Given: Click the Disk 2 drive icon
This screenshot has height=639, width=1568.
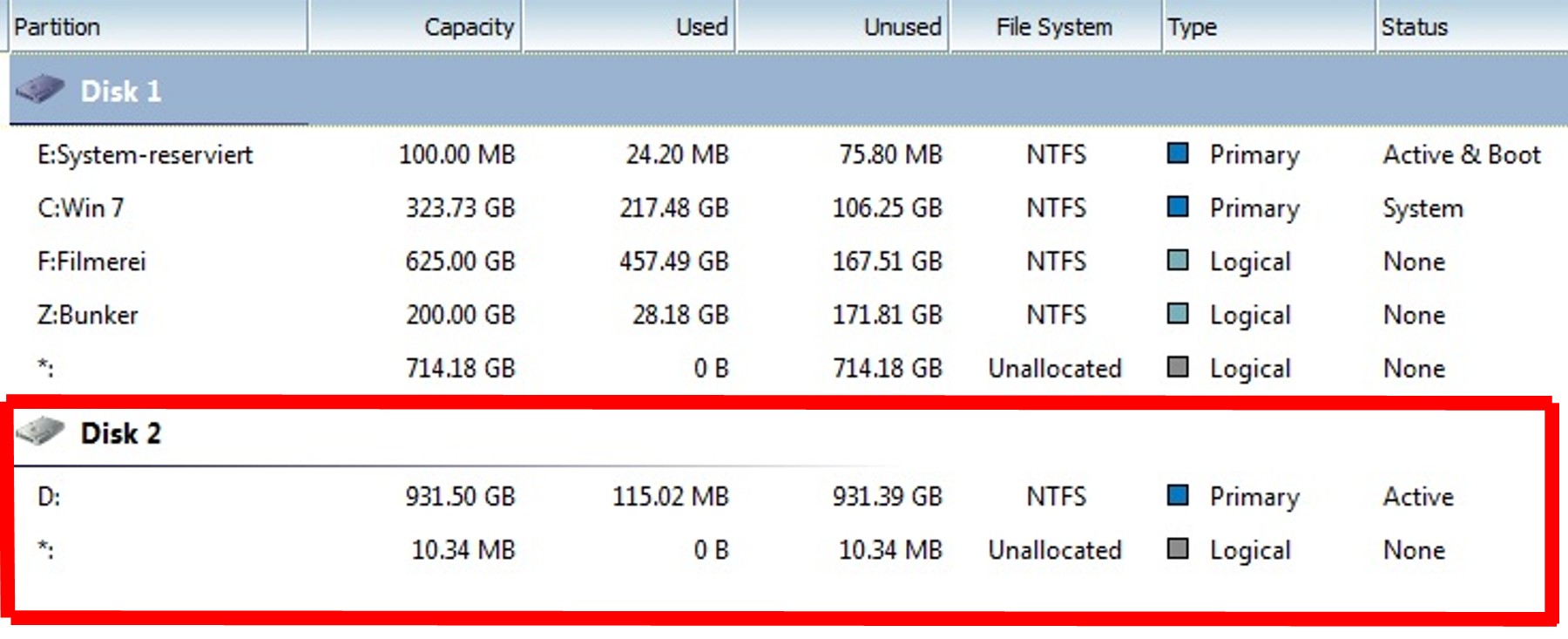Looking at the screenshot, I should (40, 432).
